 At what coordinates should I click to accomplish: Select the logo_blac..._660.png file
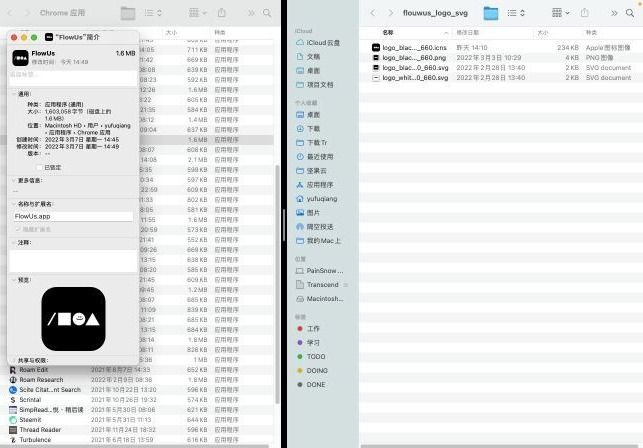point(501,57)
